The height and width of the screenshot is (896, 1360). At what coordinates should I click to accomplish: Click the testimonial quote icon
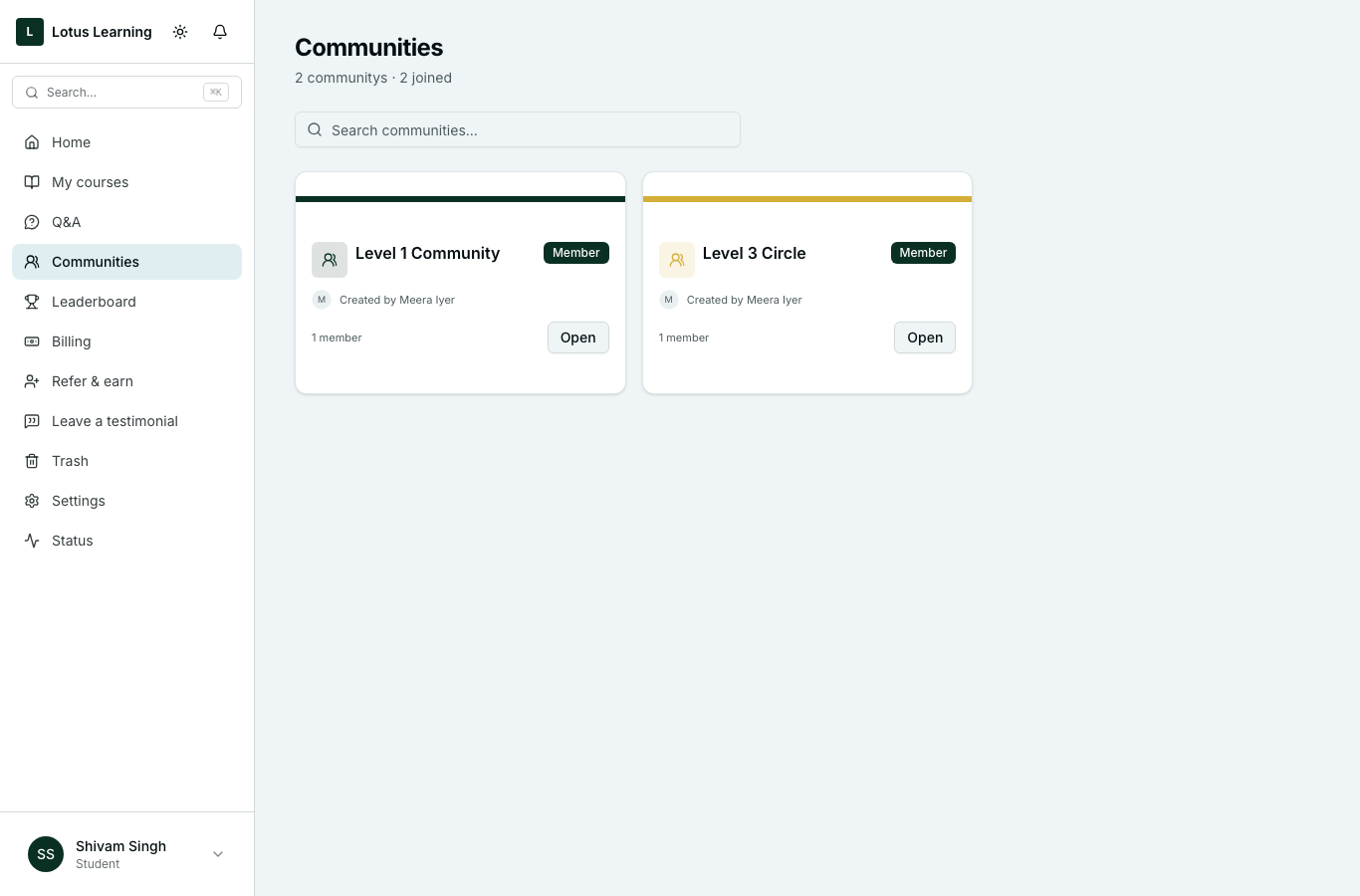pos(32,421)
